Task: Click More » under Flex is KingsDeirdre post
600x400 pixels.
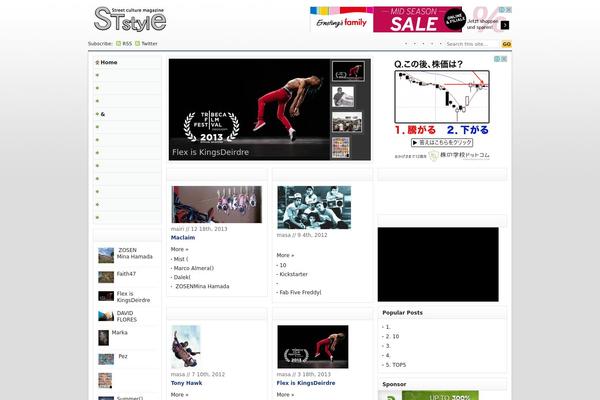Action: coord(285,395)
